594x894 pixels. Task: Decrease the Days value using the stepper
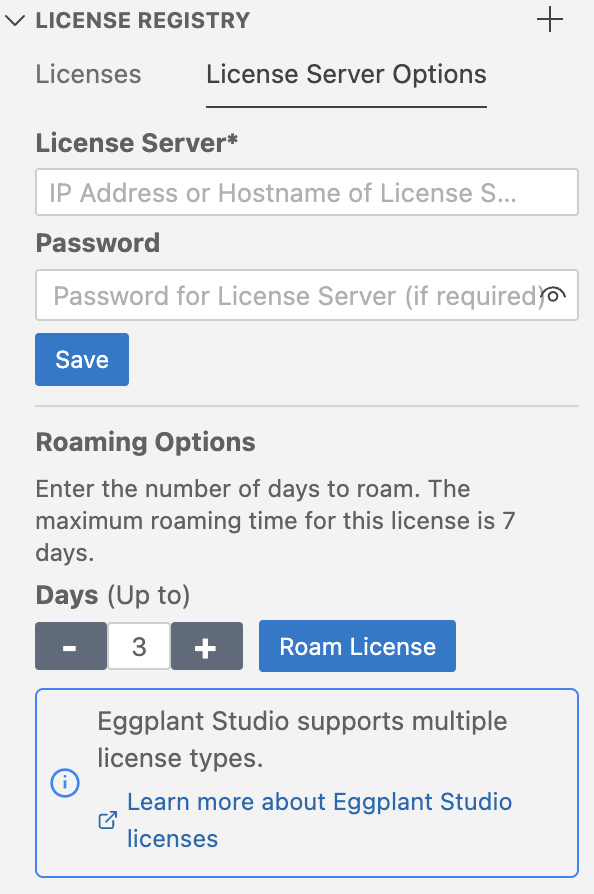[70, 646]
